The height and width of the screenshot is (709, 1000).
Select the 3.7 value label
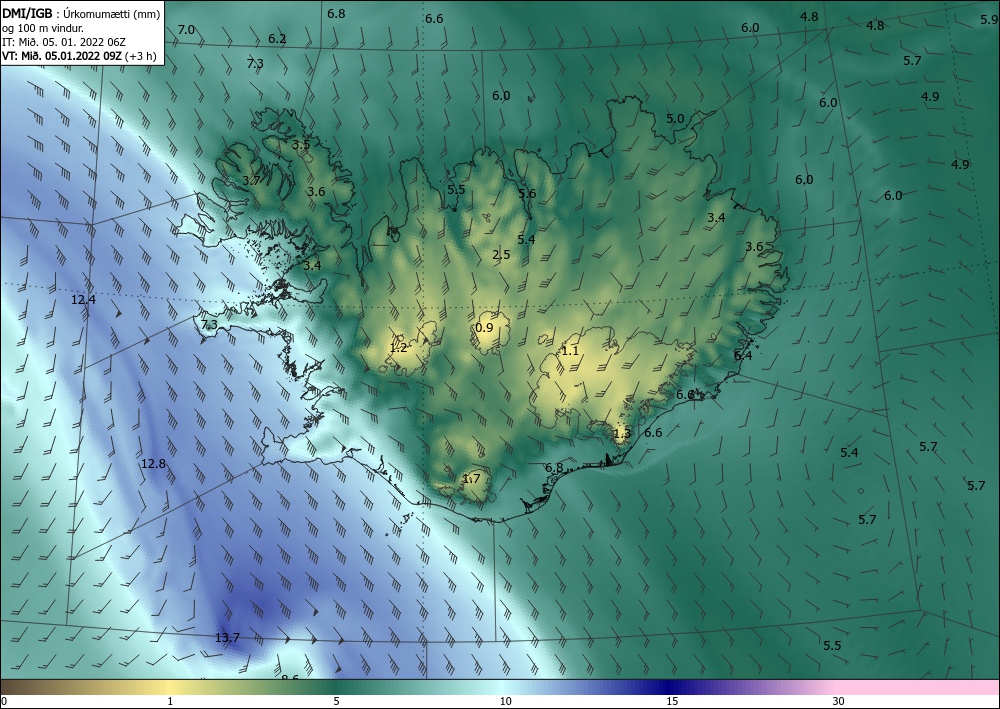click(x=252, y=180)
